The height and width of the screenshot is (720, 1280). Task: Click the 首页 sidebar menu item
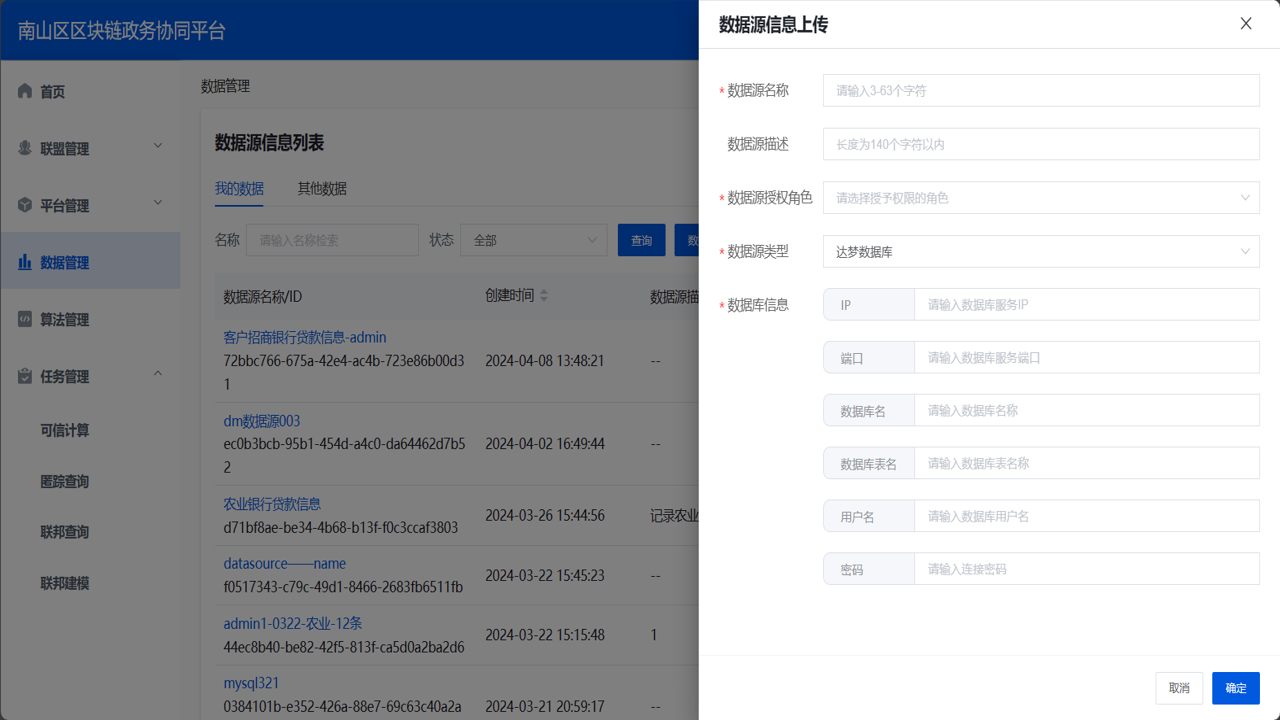click(90, 91)
